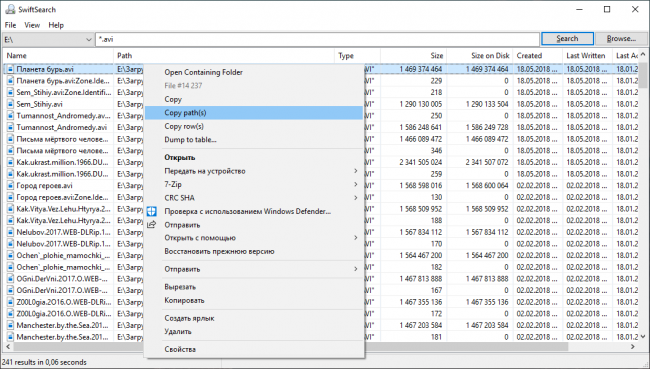Click size value 1 290 130 005

pyautogui.click(x=421, y=104)
